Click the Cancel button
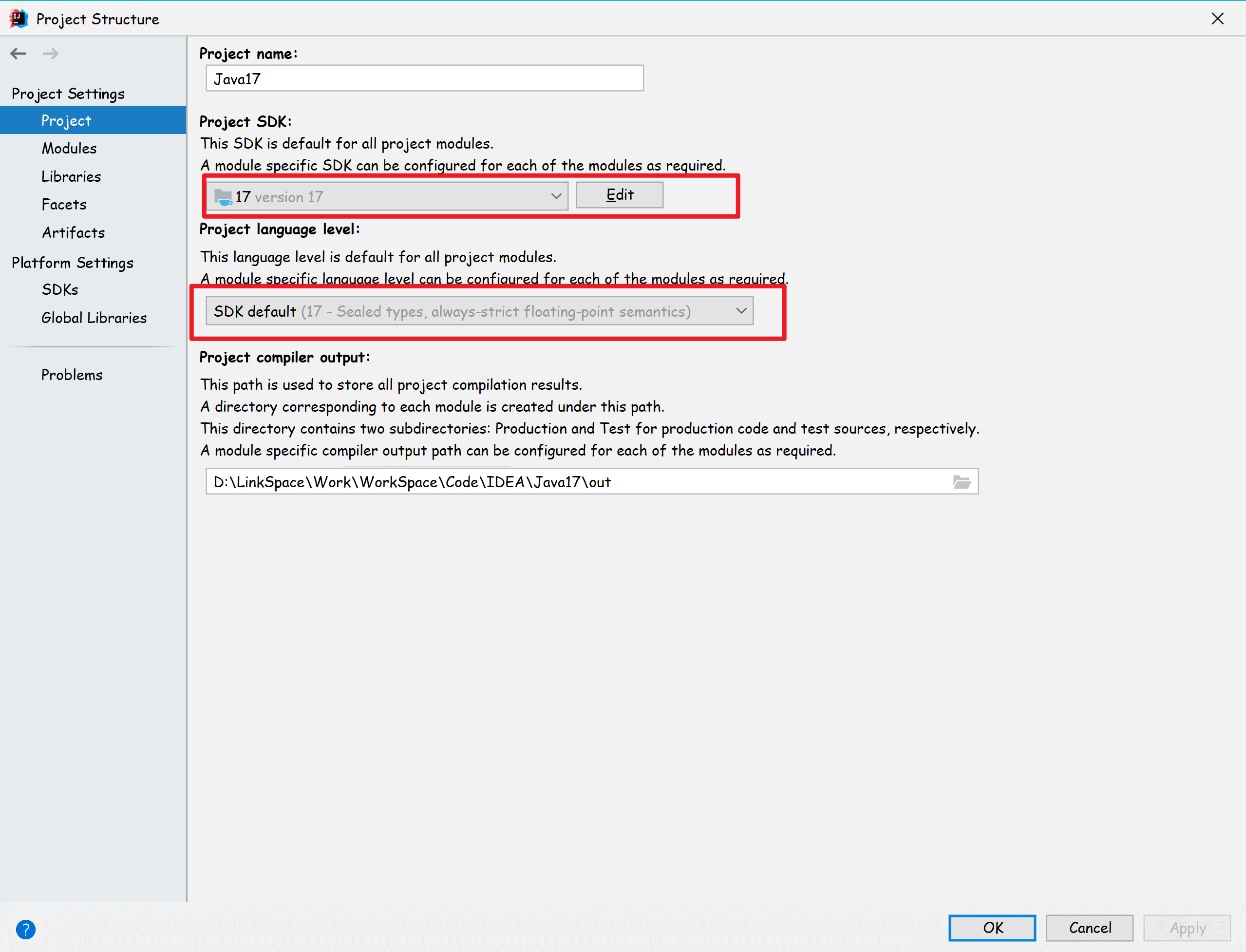The image size is (1246, 952). point(1089,928)
